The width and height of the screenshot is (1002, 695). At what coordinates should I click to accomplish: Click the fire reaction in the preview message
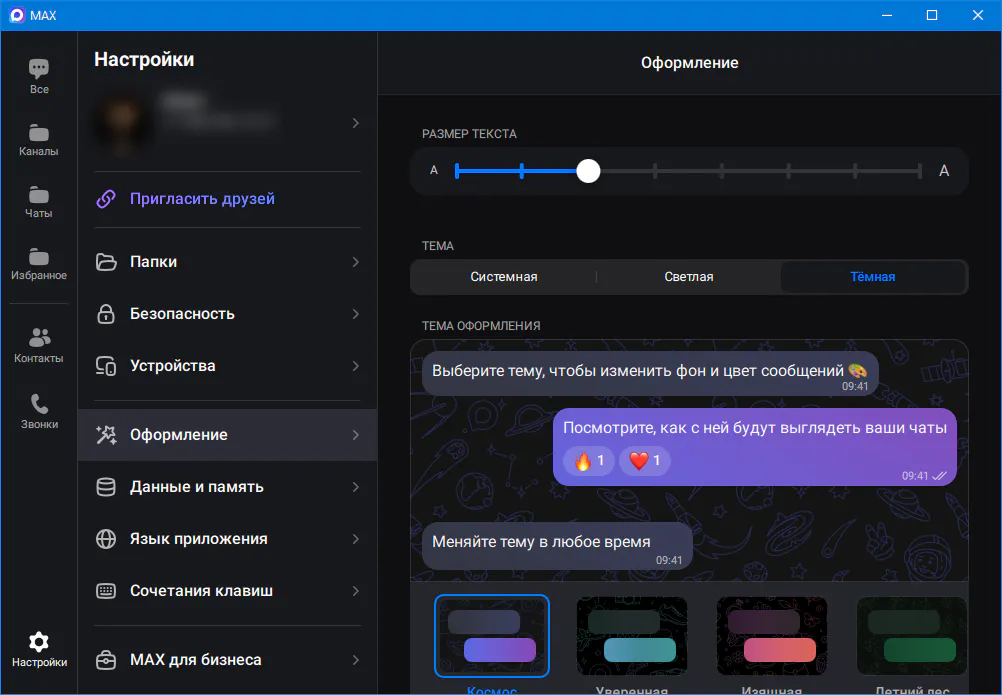pyautogui.click(x=589, y=461)
